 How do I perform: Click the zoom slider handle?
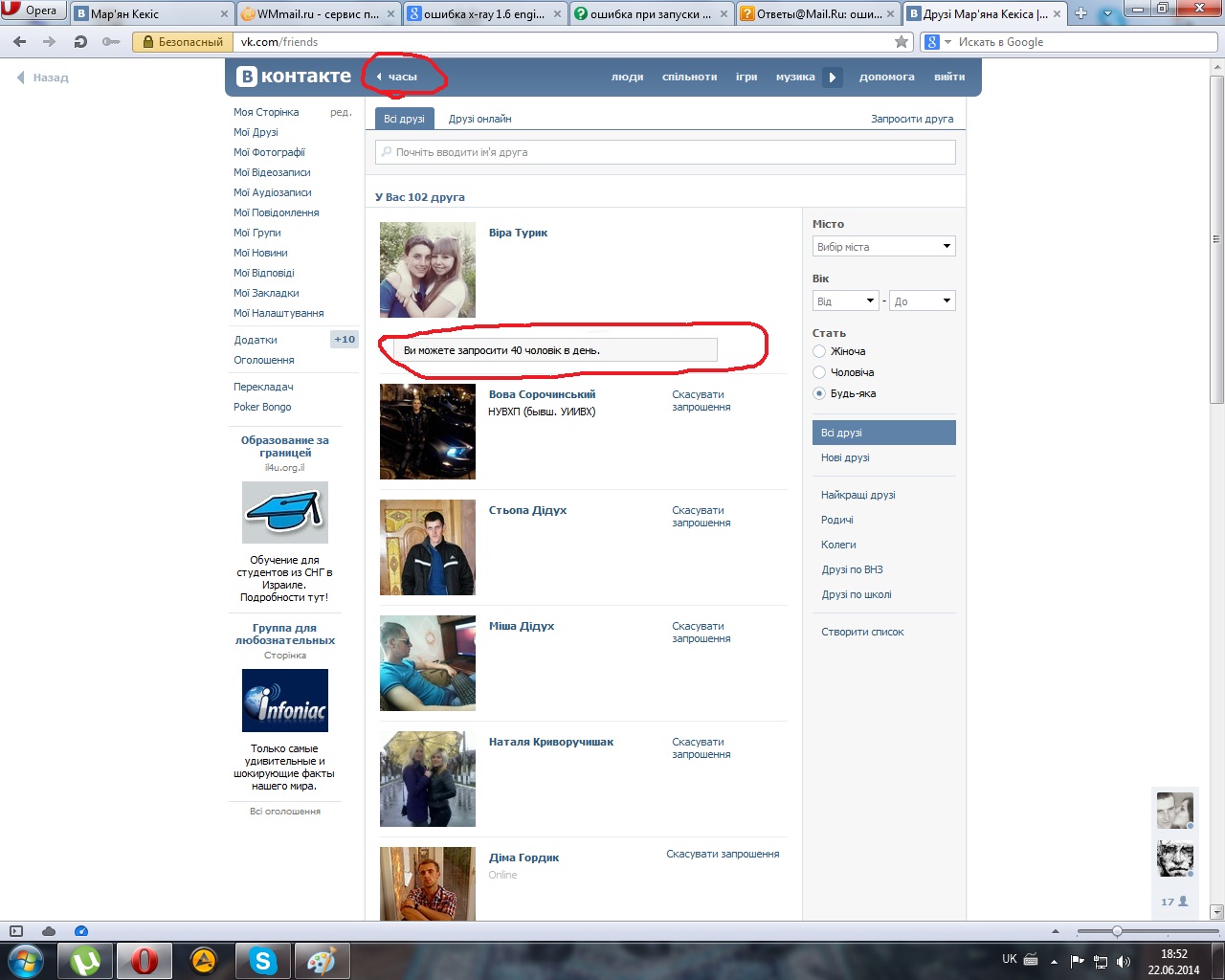pos(1117,931)
